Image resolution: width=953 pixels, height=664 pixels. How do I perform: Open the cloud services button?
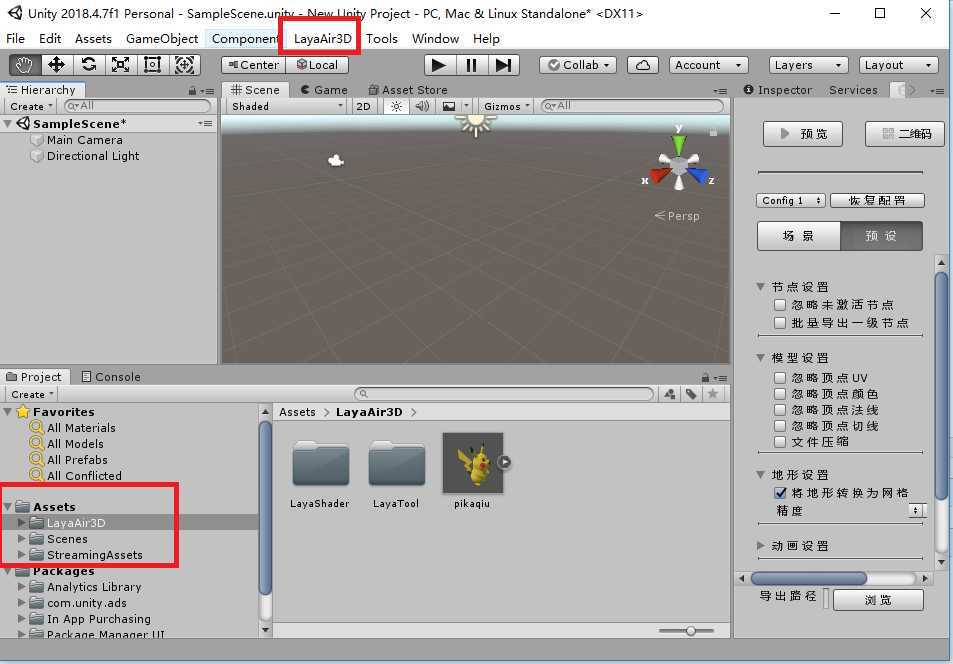point(642,65)
